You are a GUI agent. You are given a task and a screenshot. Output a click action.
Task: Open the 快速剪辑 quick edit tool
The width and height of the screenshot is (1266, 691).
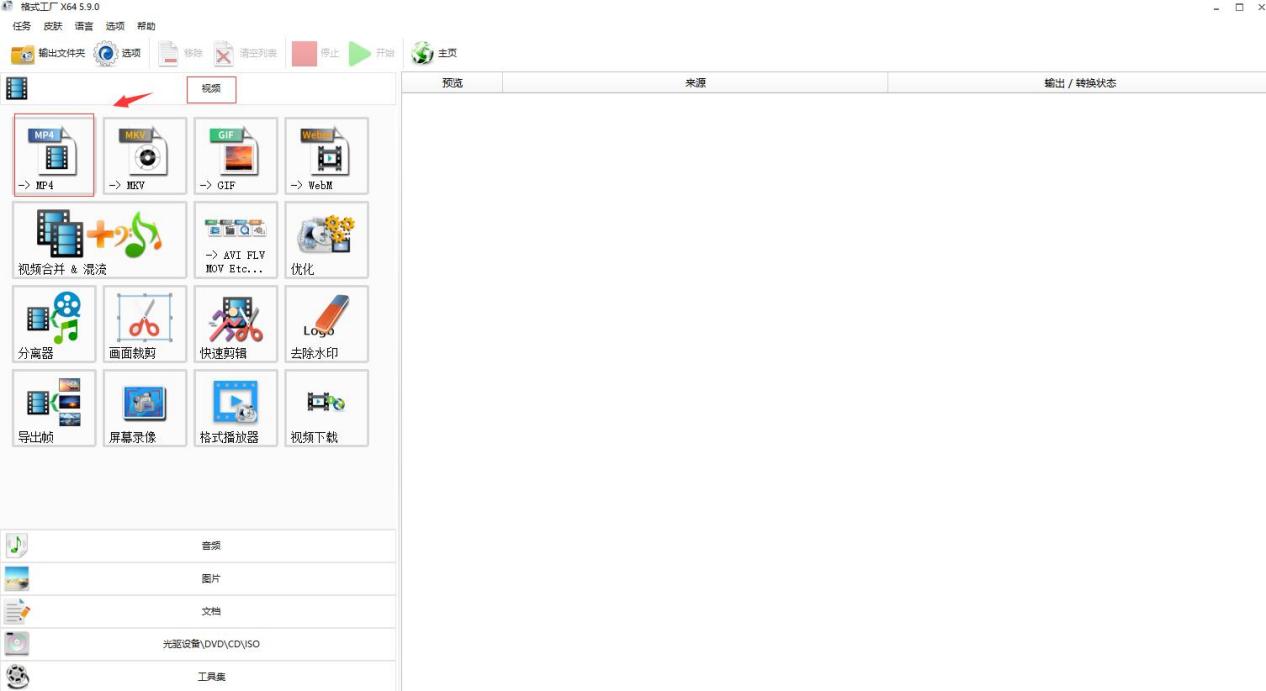pyautogui.click(x=235, y=323)
